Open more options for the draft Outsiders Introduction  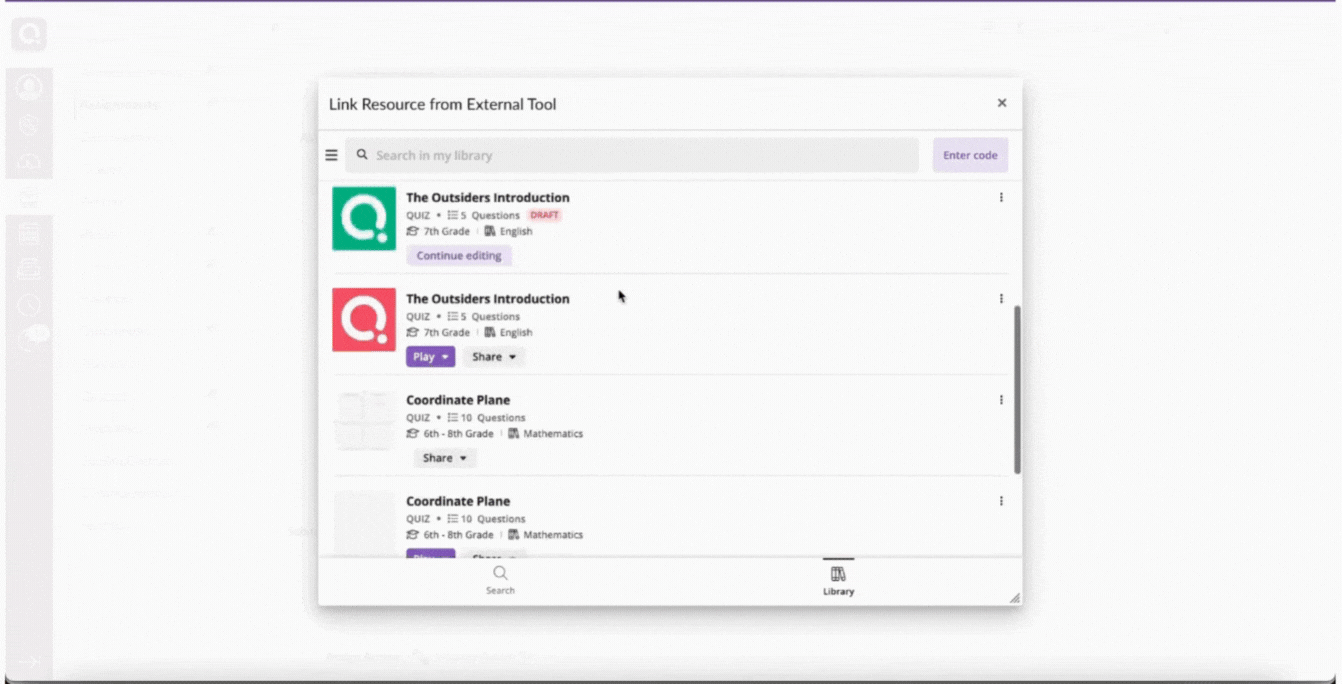coord(1001,198)
